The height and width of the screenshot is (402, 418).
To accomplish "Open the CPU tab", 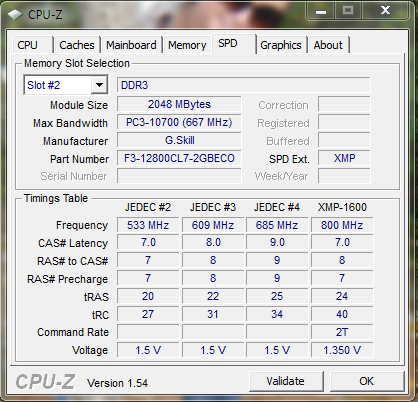I will tap(29, 45).
